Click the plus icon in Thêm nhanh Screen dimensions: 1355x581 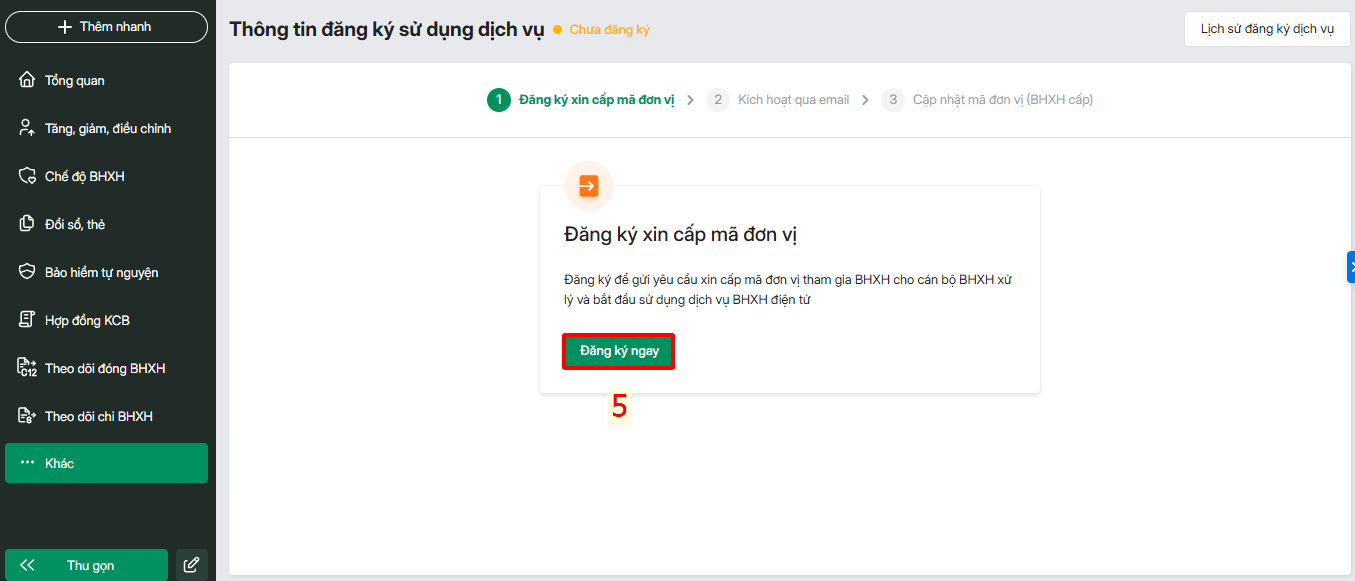click(x=65, y=27)
